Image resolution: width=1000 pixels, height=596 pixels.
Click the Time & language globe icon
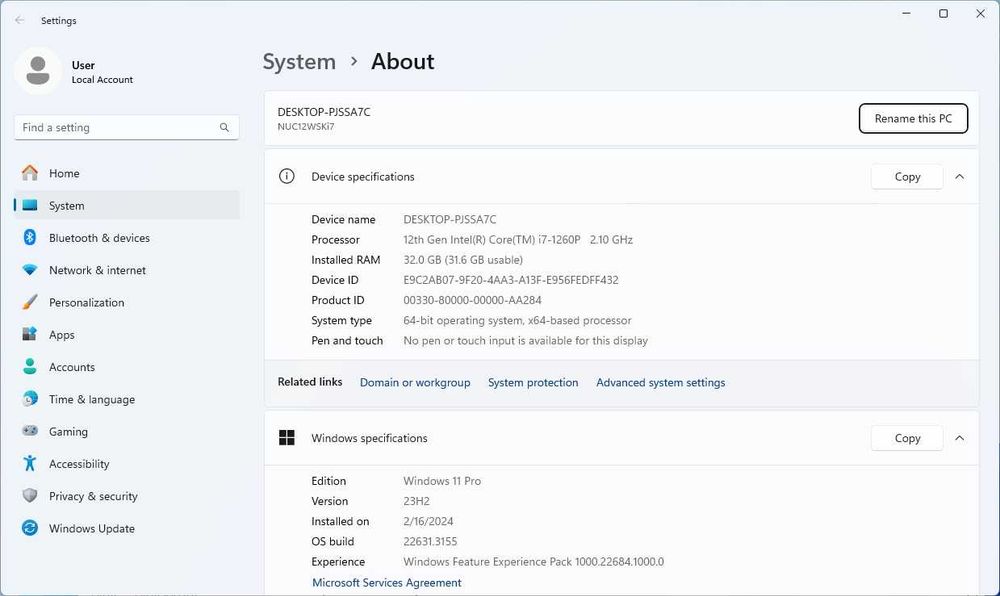pyautogui.click(x=30, y=399)
